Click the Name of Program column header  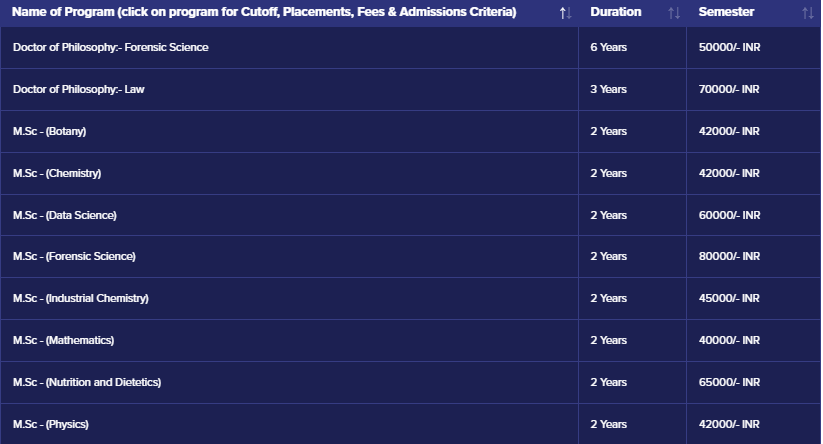point(264,12)
